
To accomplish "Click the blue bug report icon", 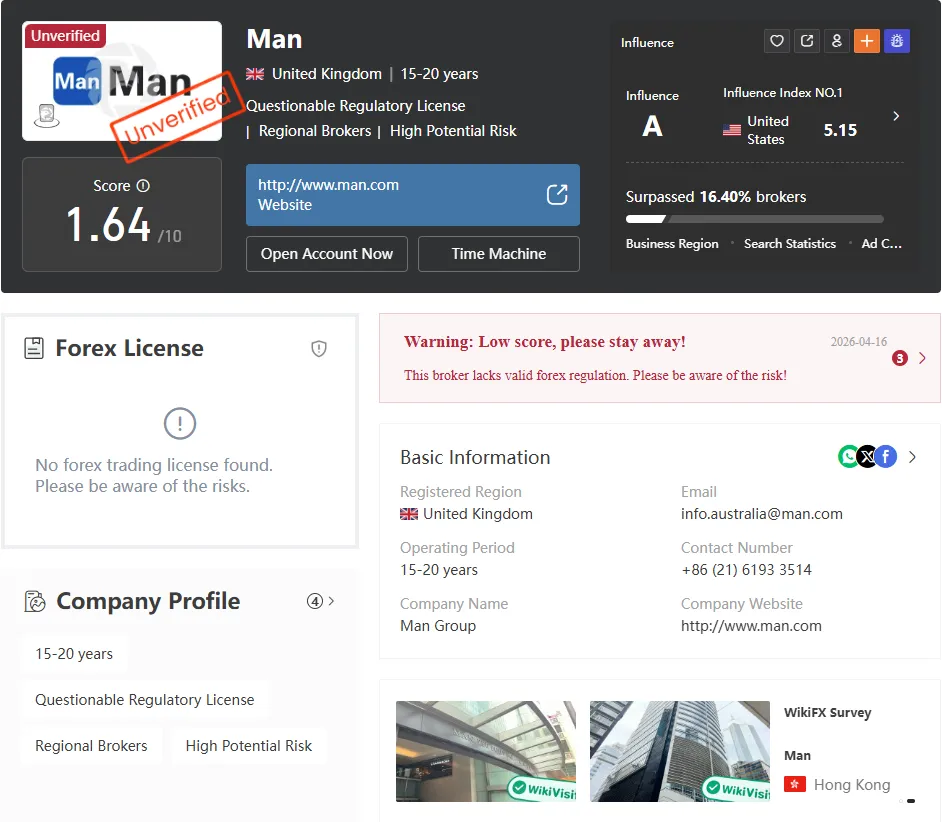I will pos(897,41).
